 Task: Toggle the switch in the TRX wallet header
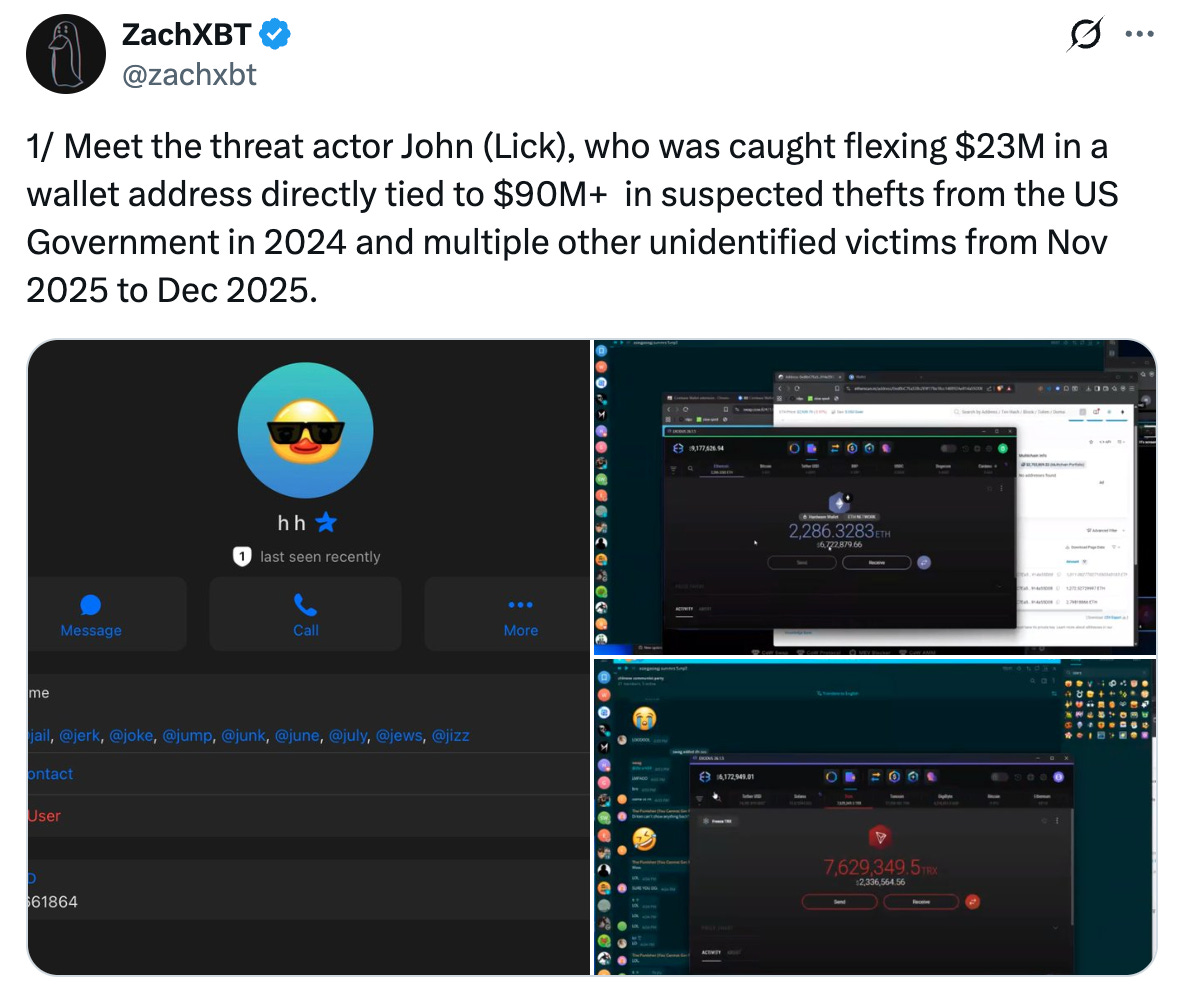point(999,777)
